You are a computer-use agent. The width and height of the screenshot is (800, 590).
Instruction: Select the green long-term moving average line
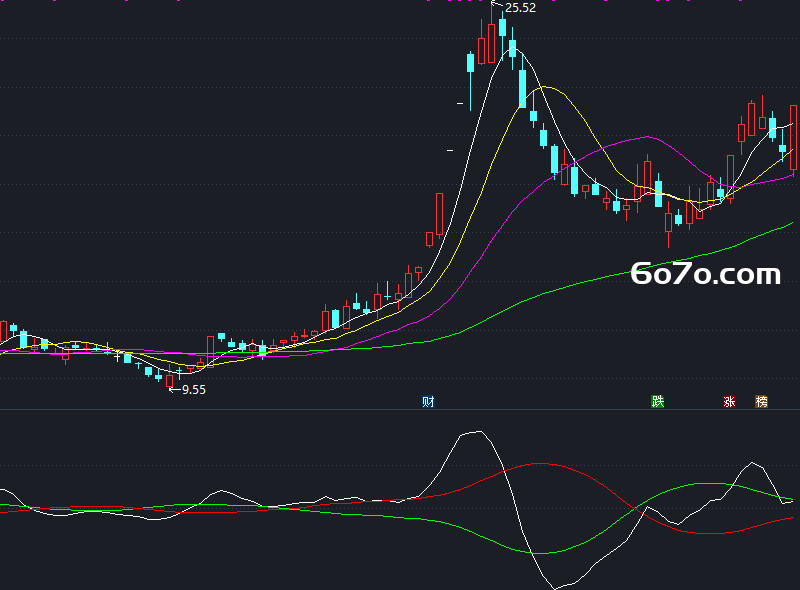[x=561, y=289]
